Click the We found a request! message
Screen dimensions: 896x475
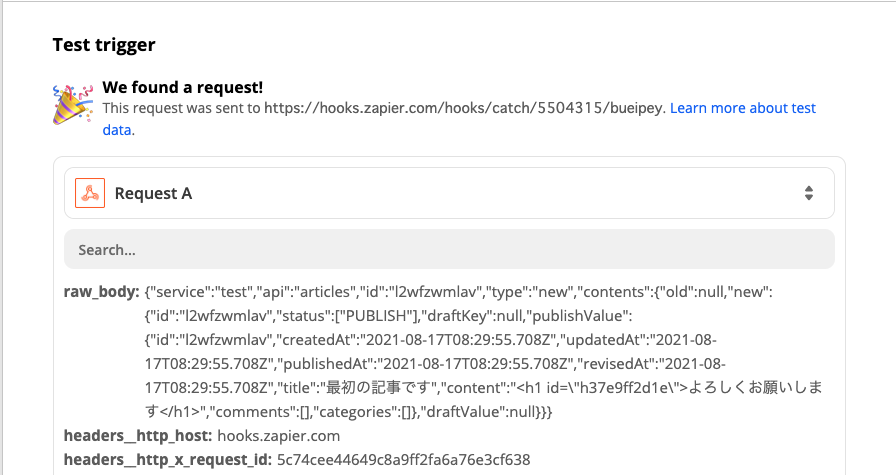(x=181, y=87)
